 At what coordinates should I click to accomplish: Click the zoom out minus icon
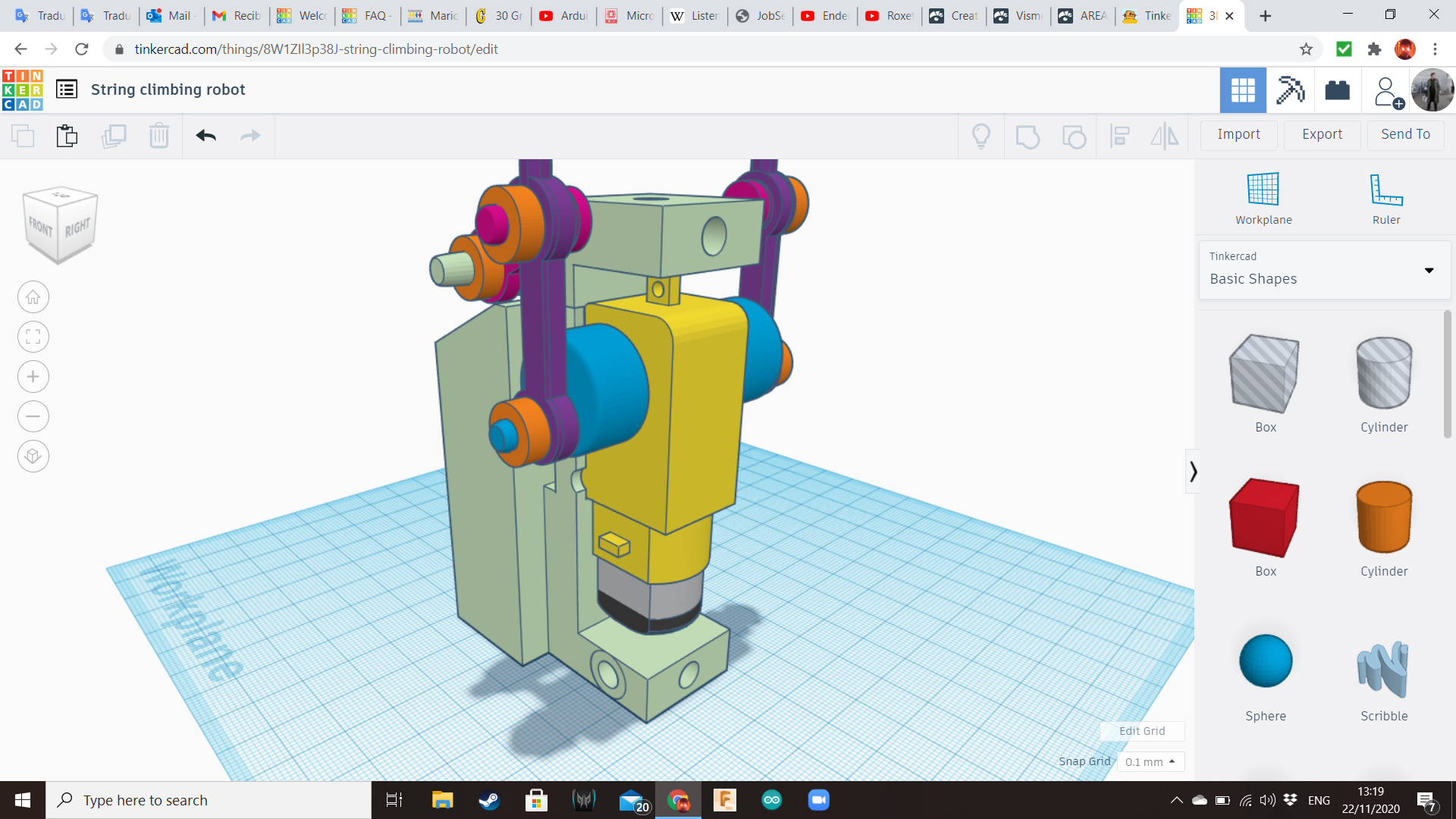[x=33, y=416]
